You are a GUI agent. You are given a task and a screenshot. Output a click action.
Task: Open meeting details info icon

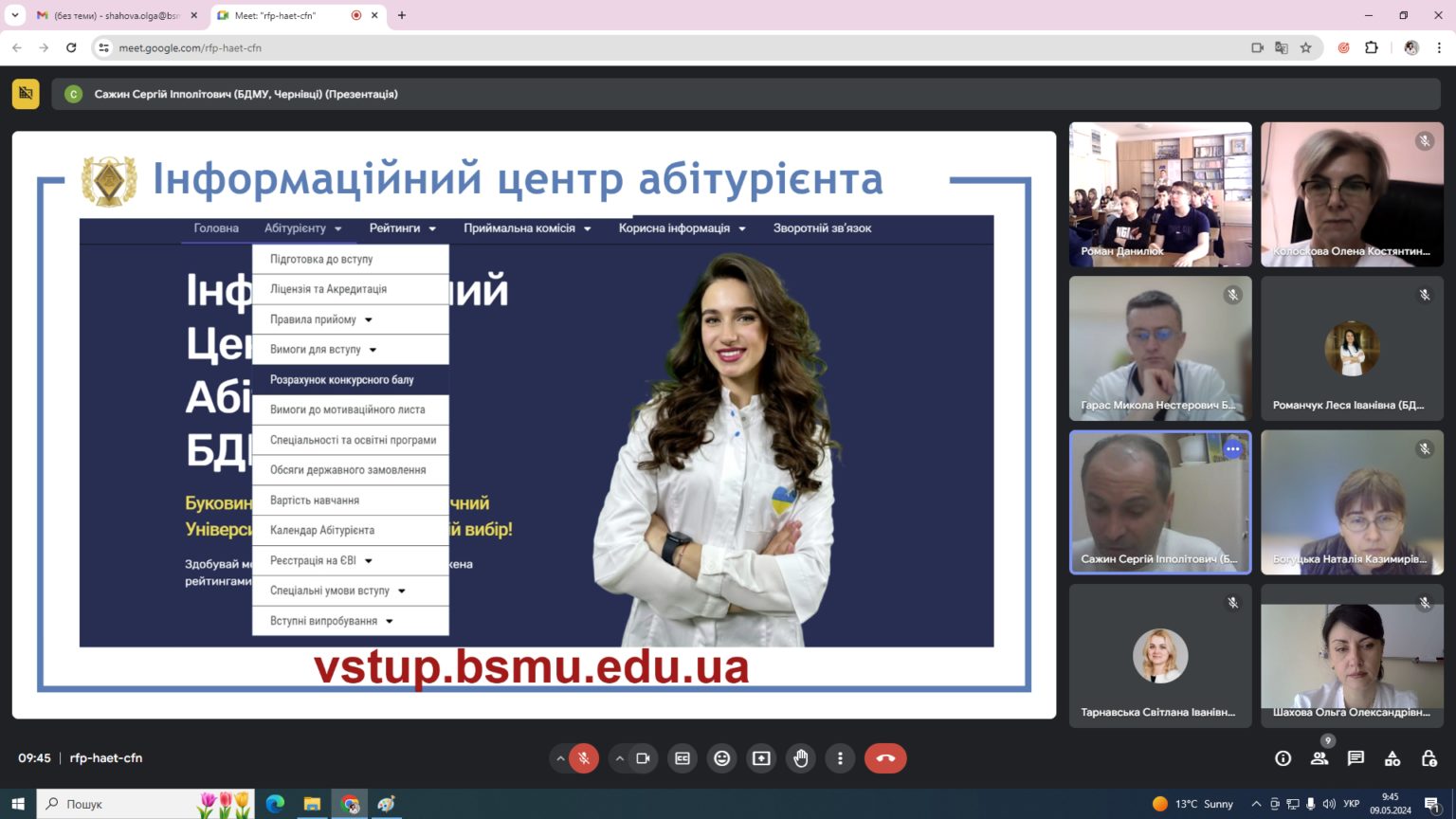tap(1283, 758)
